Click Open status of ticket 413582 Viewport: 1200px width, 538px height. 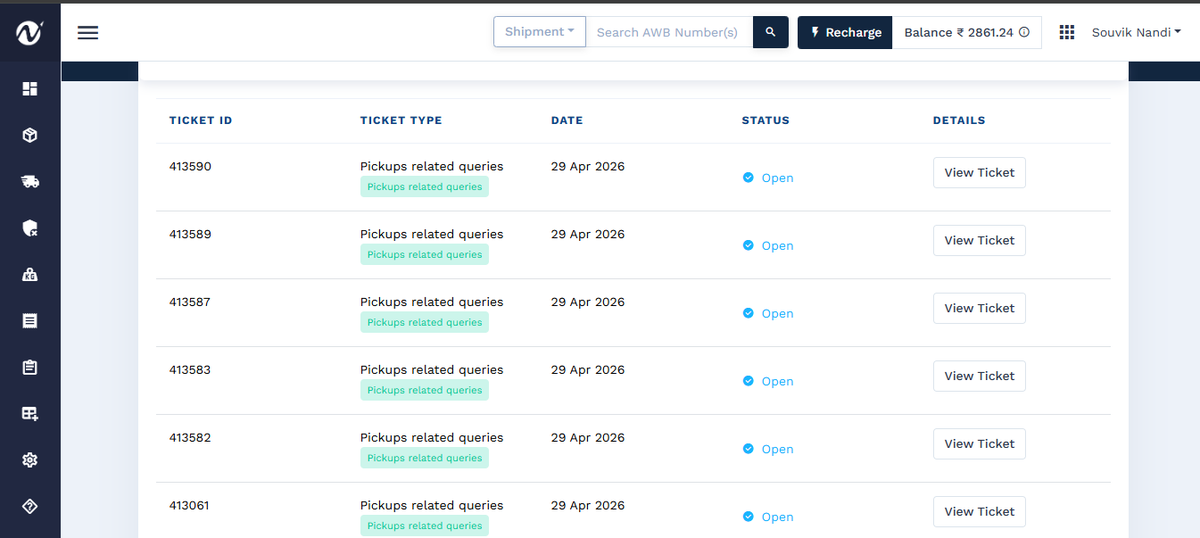768,450
